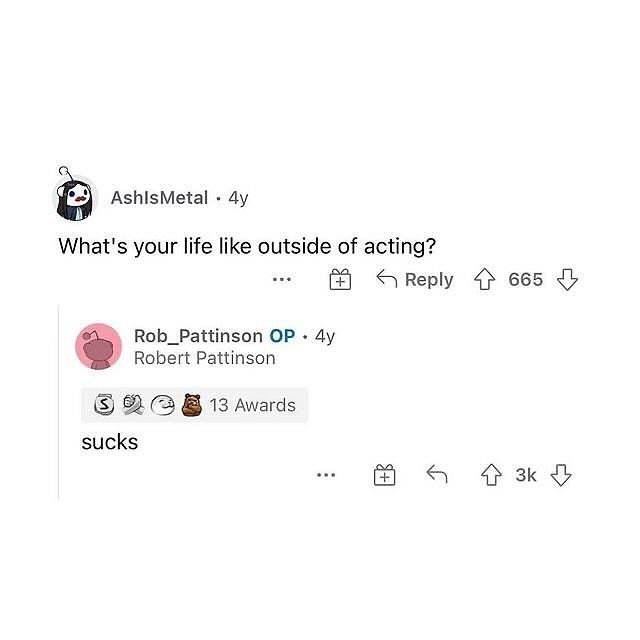The image size is (640, 640).
Task: Collapse the reply thread line
Action: coord(59,402)
